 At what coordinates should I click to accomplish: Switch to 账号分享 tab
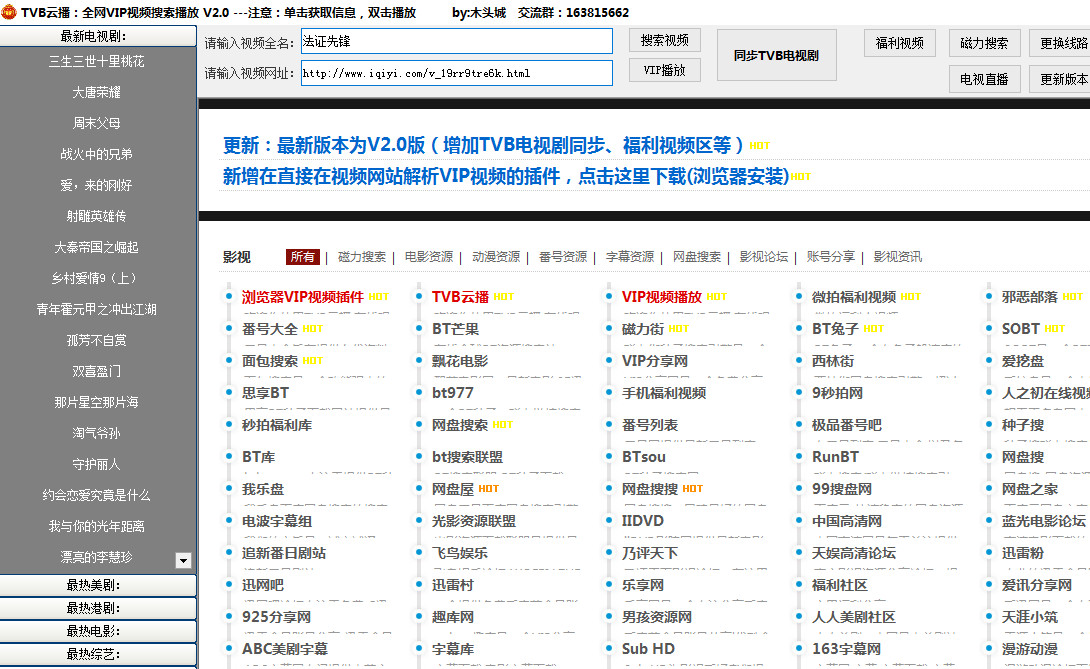point(831,257)
